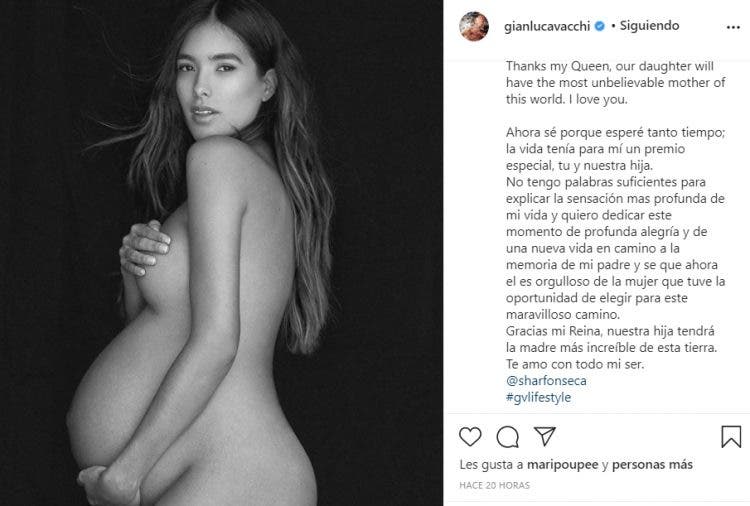The height and width of the screenshot is (506, 750).
Task: Share the post via paper plane icon
Action: click(544, 436)
